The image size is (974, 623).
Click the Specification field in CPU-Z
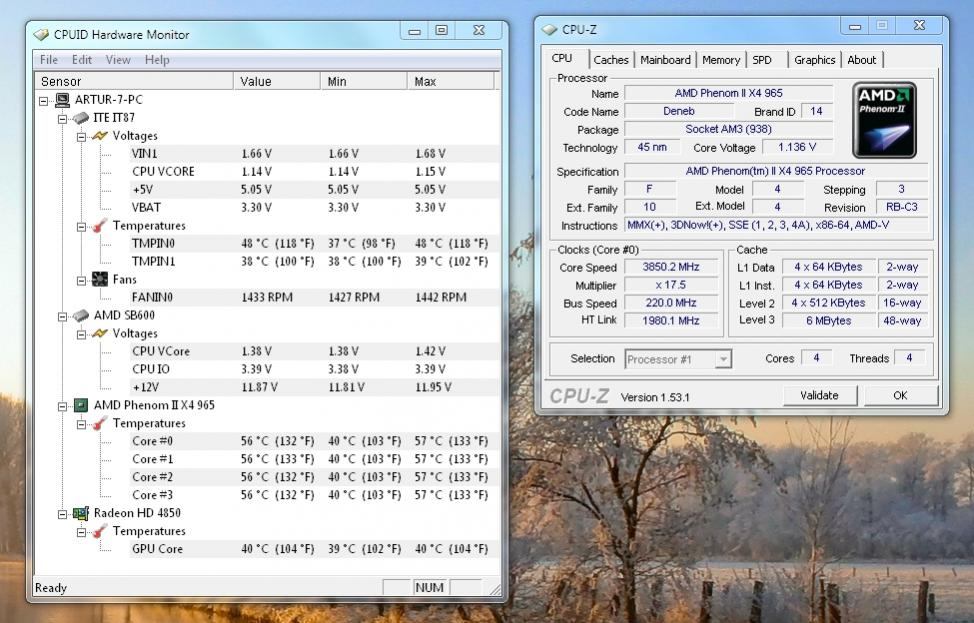click(775, 171)
